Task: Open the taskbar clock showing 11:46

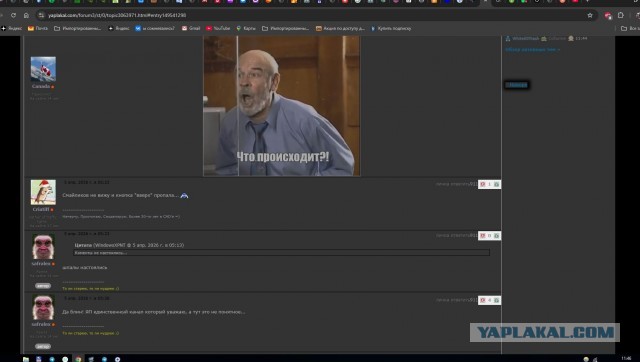Action: point(626,358)
